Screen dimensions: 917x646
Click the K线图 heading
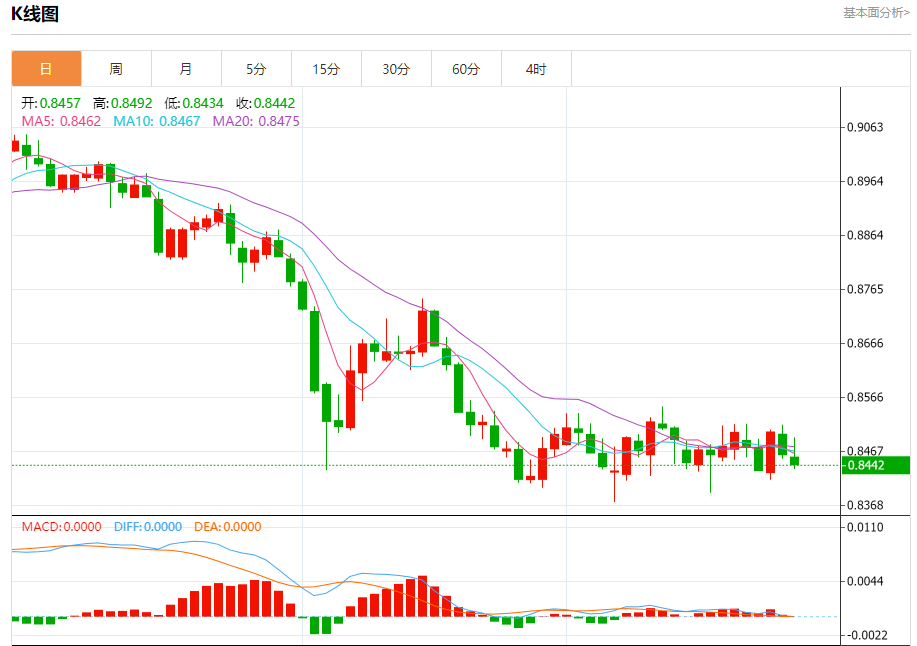(35, 13)
